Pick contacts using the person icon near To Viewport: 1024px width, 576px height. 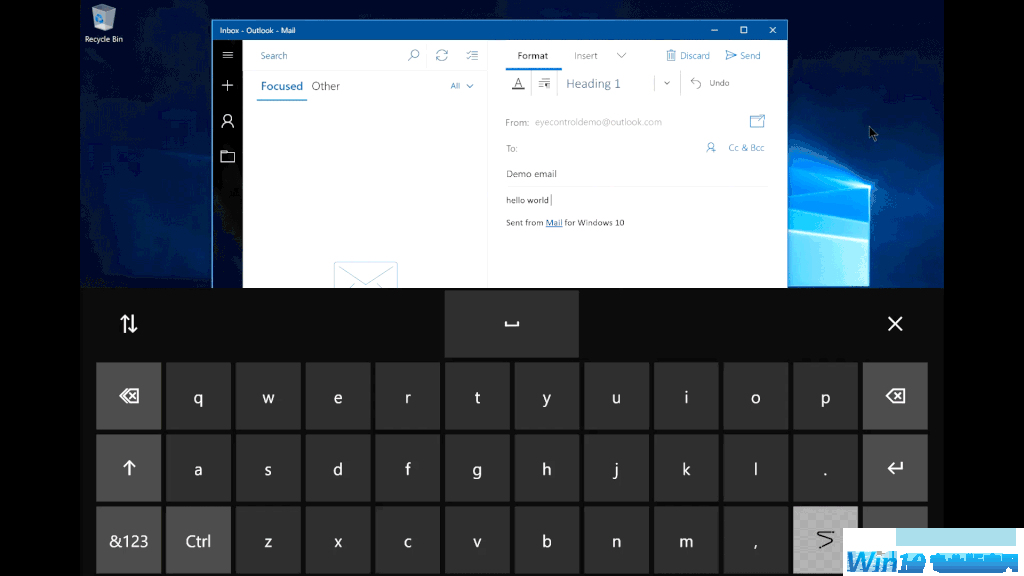(711, 147)
